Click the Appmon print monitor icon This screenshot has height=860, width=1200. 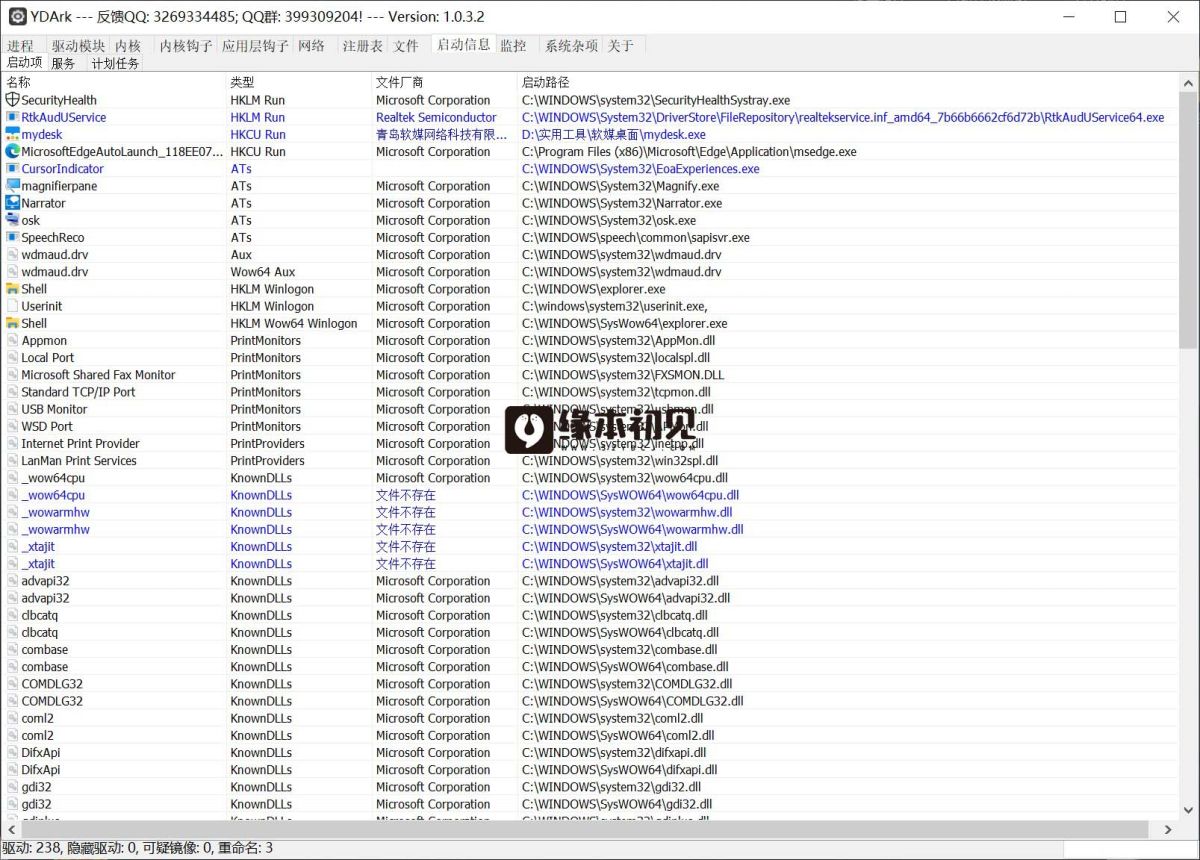click(x=13, y=340)
